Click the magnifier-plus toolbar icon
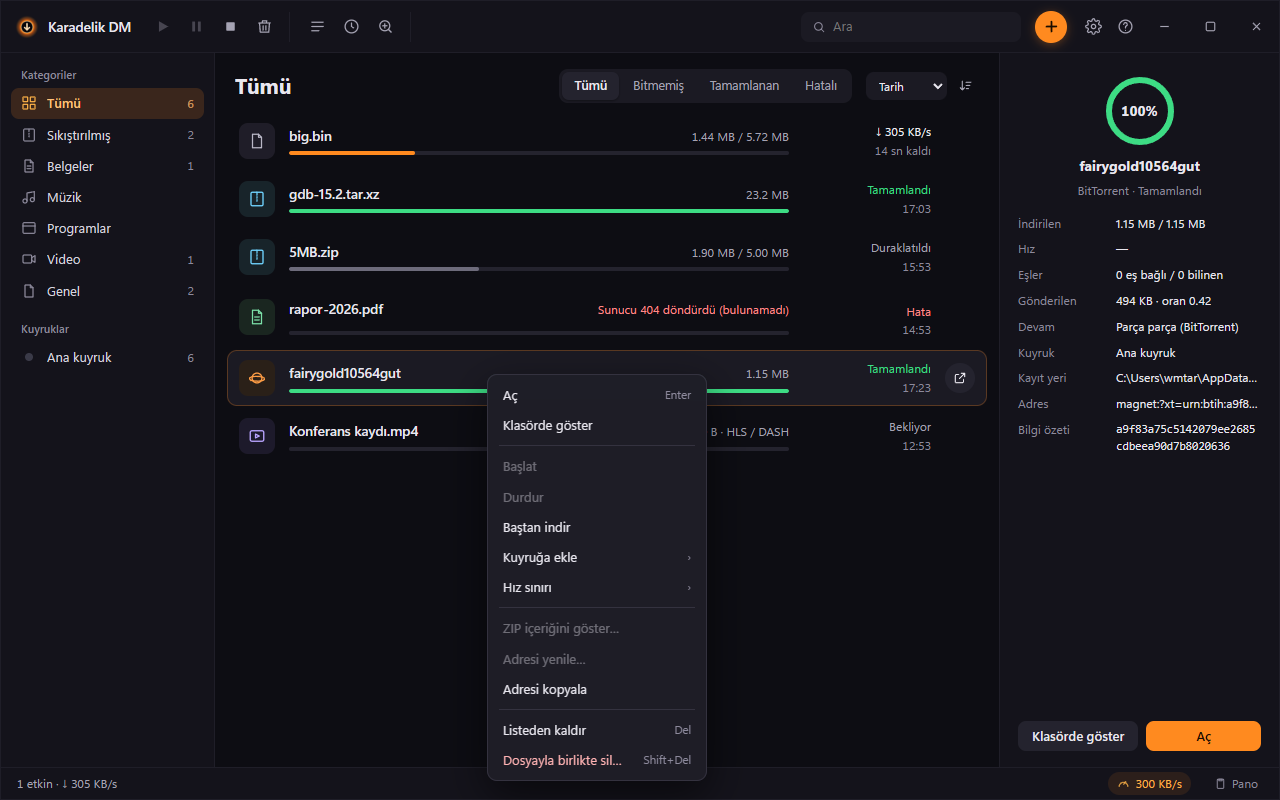The height and width of the screenshot is (800, 1280). click(x=386, y=27)
